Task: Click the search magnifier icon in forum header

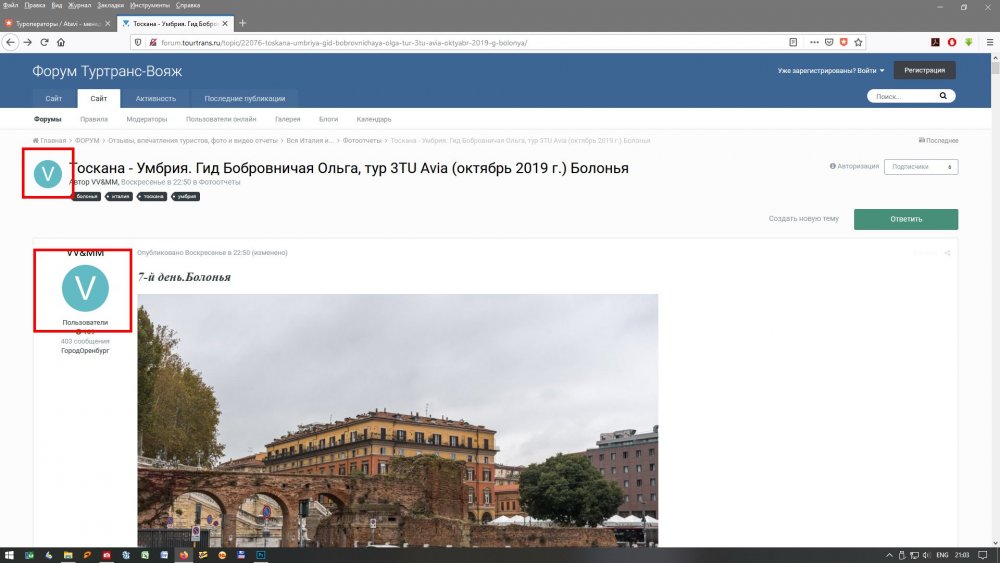Action: 942,97
